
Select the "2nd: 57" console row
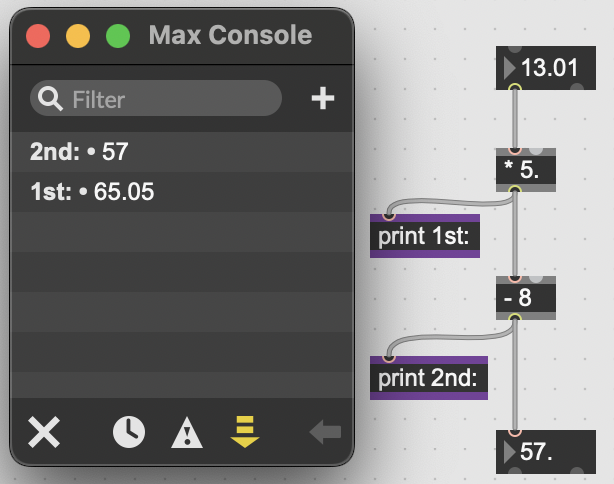coord(182,152)
